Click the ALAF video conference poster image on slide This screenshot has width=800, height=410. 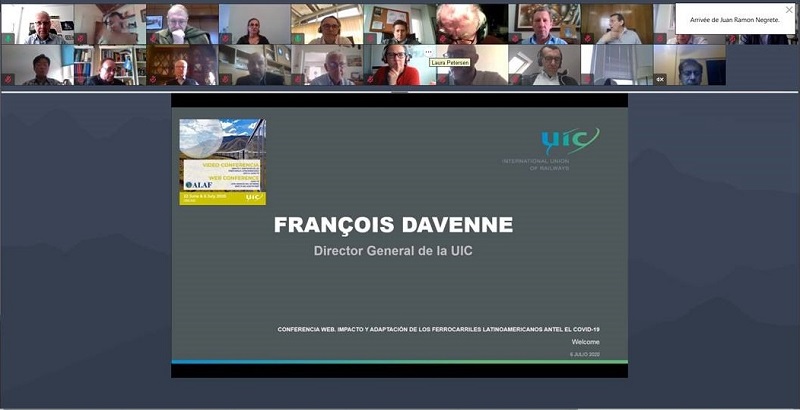[222, 162]
